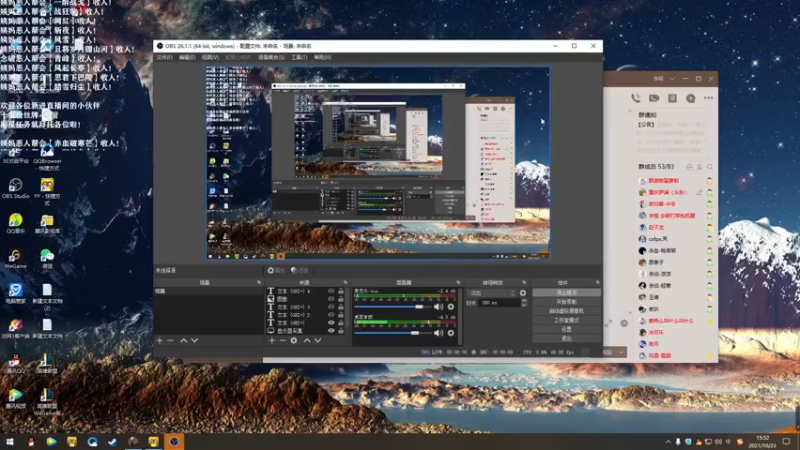Open 设置 button in OBS controls

tap(566, 330)
